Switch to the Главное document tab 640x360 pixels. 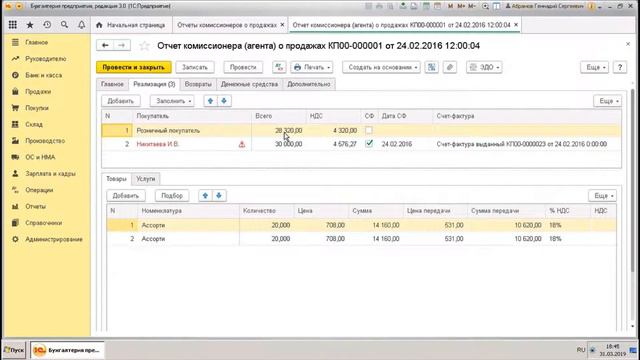coord(112,84)
